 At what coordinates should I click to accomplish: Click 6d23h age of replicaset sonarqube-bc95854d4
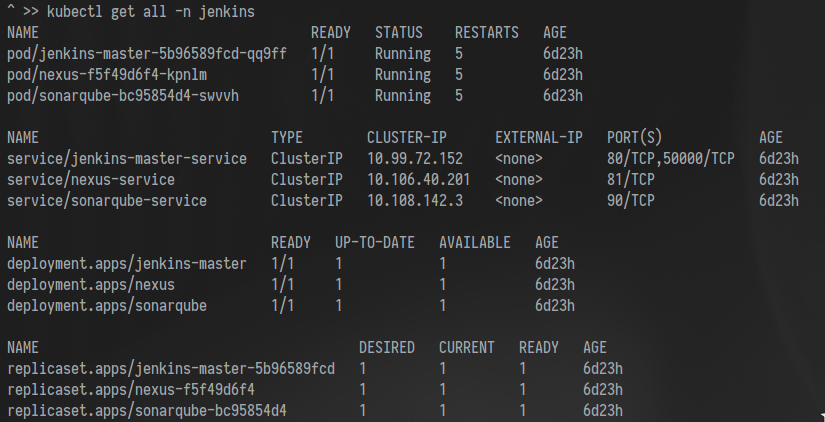[603, 411]
